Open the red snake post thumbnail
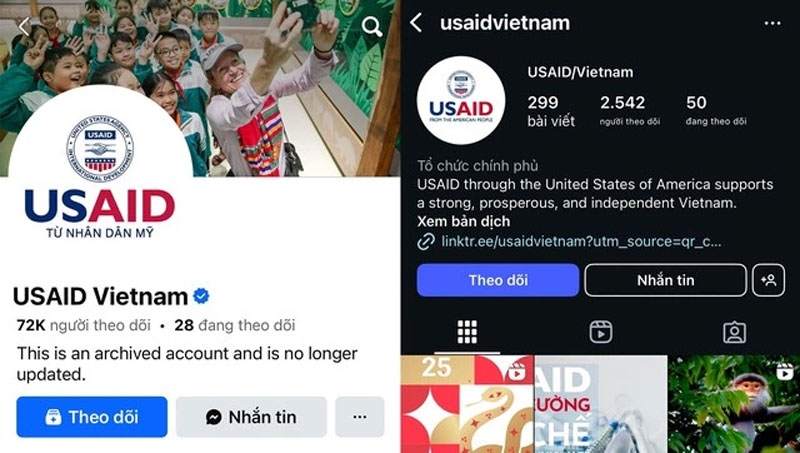 (467, 404)
